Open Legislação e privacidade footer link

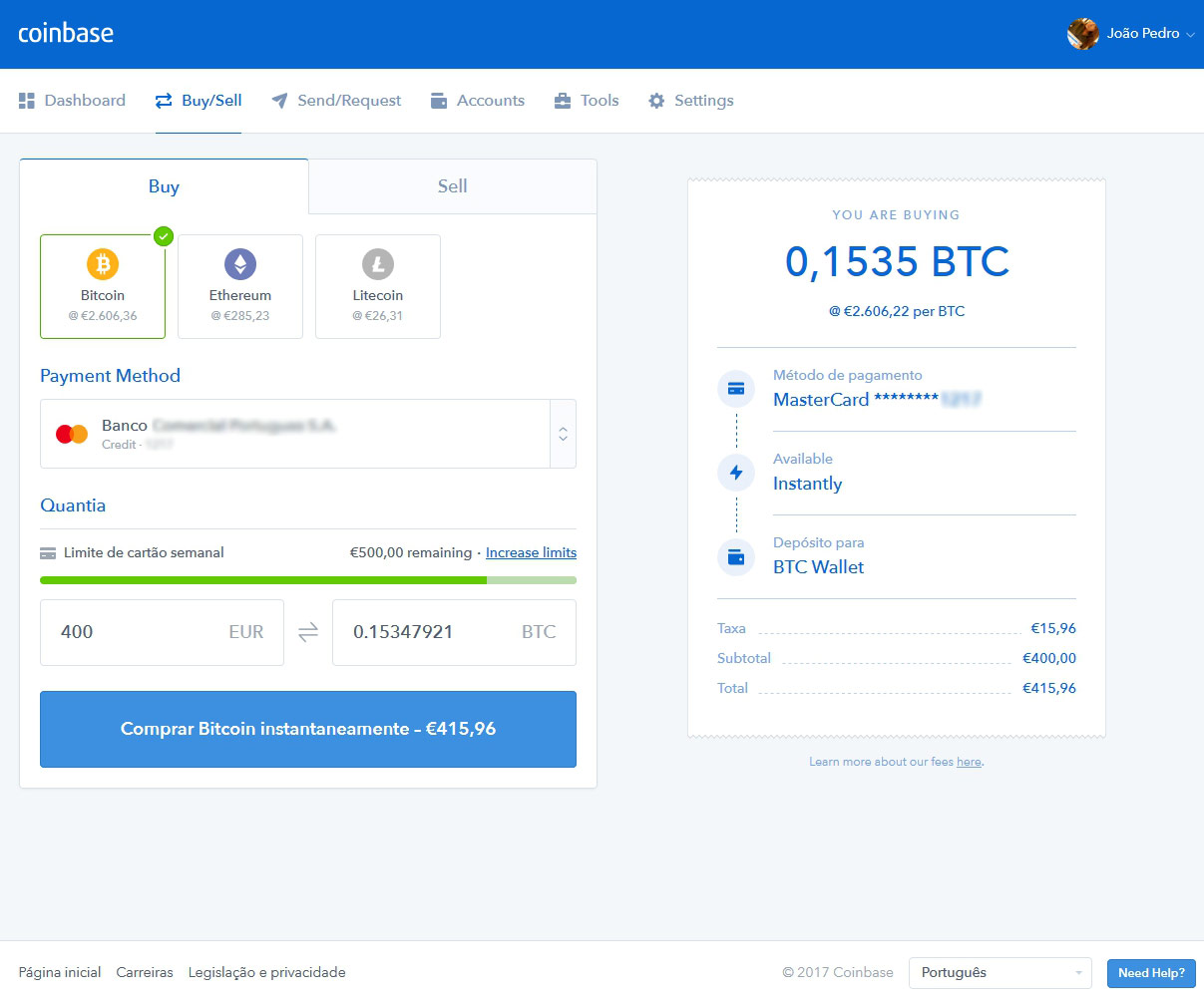pos(267,972)
